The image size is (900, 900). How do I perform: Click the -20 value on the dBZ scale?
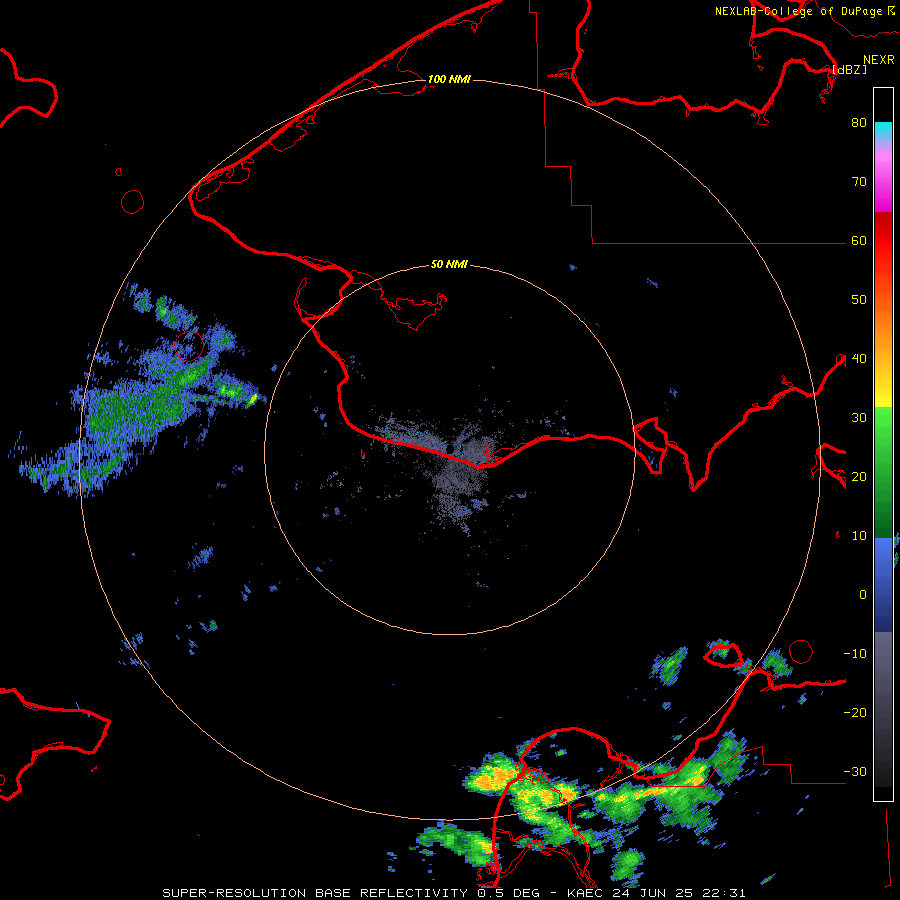(855, 712)
